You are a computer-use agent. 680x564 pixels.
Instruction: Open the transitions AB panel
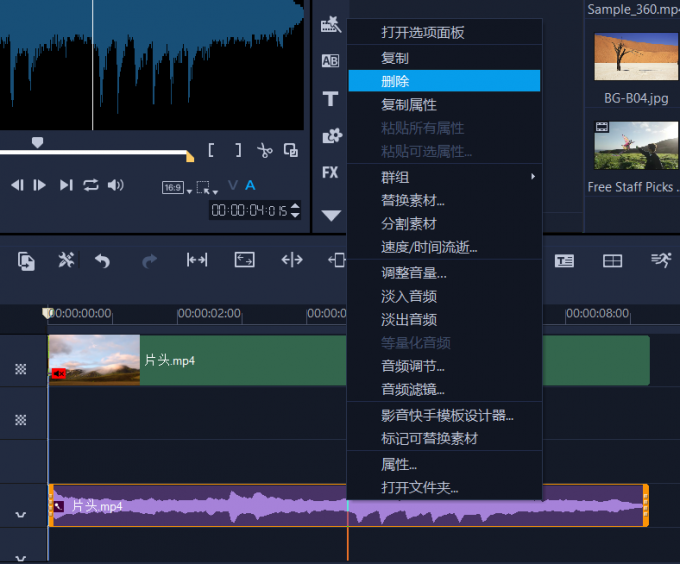pos(330,61)
